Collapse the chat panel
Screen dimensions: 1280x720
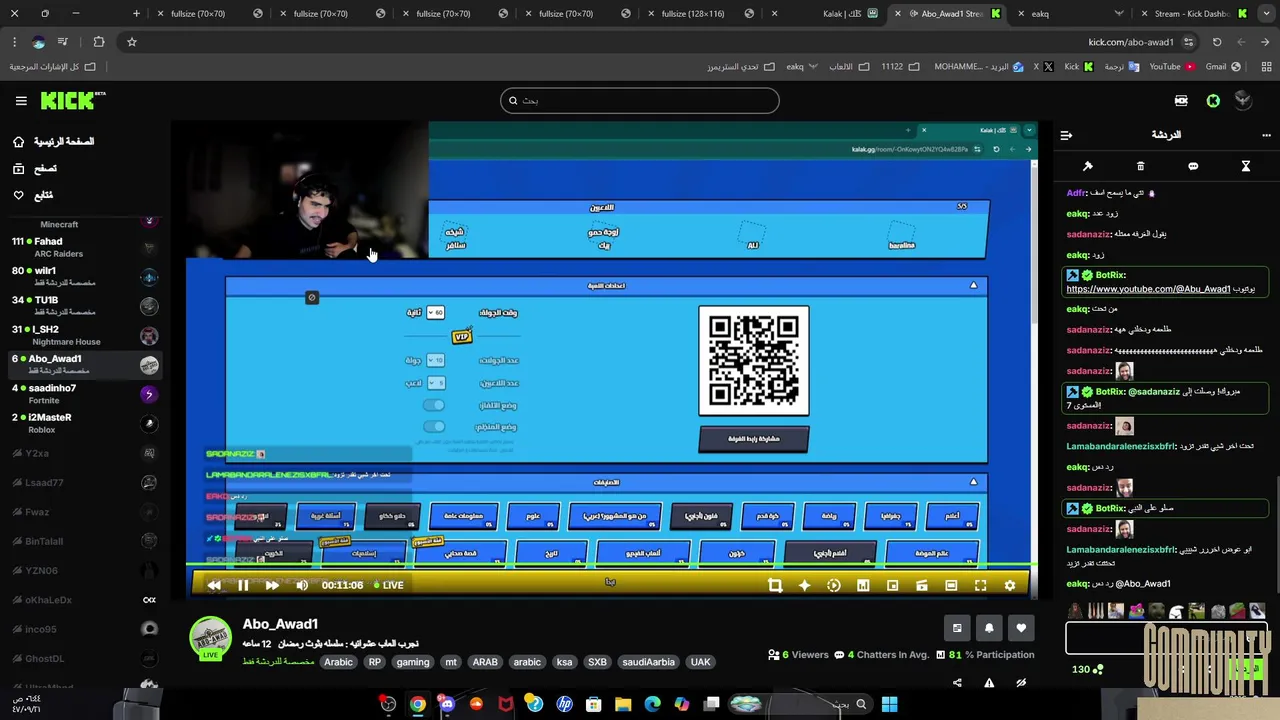point(1066,135)
